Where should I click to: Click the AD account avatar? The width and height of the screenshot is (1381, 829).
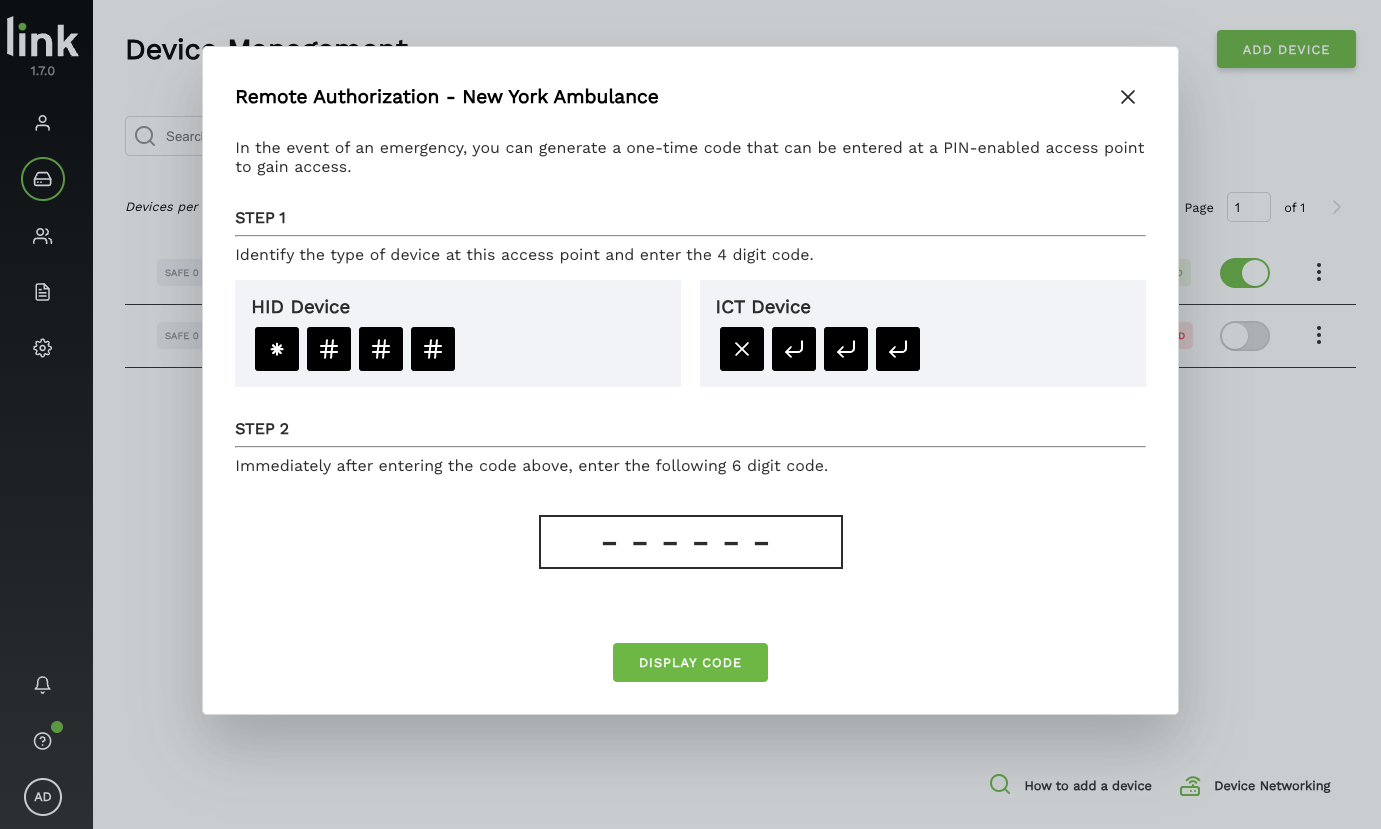[43, 797]
